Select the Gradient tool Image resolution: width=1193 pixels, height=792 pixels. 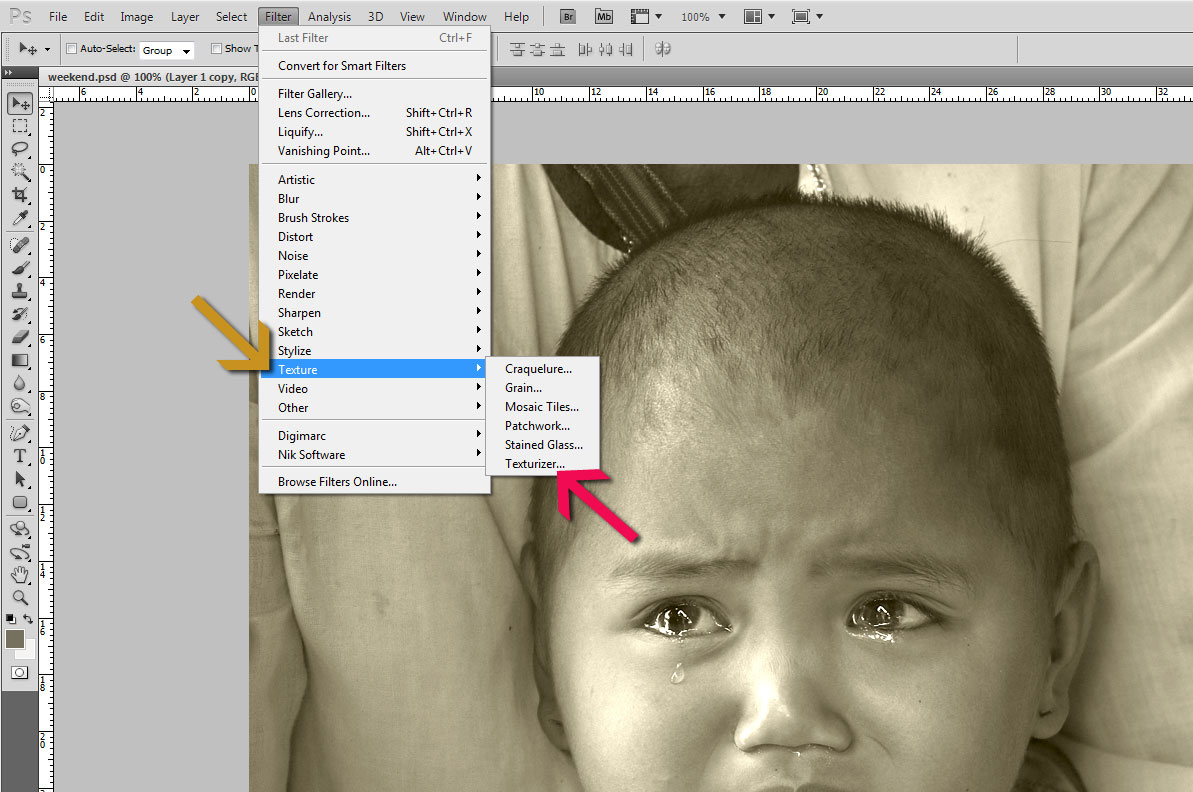(x=19, y=360)
